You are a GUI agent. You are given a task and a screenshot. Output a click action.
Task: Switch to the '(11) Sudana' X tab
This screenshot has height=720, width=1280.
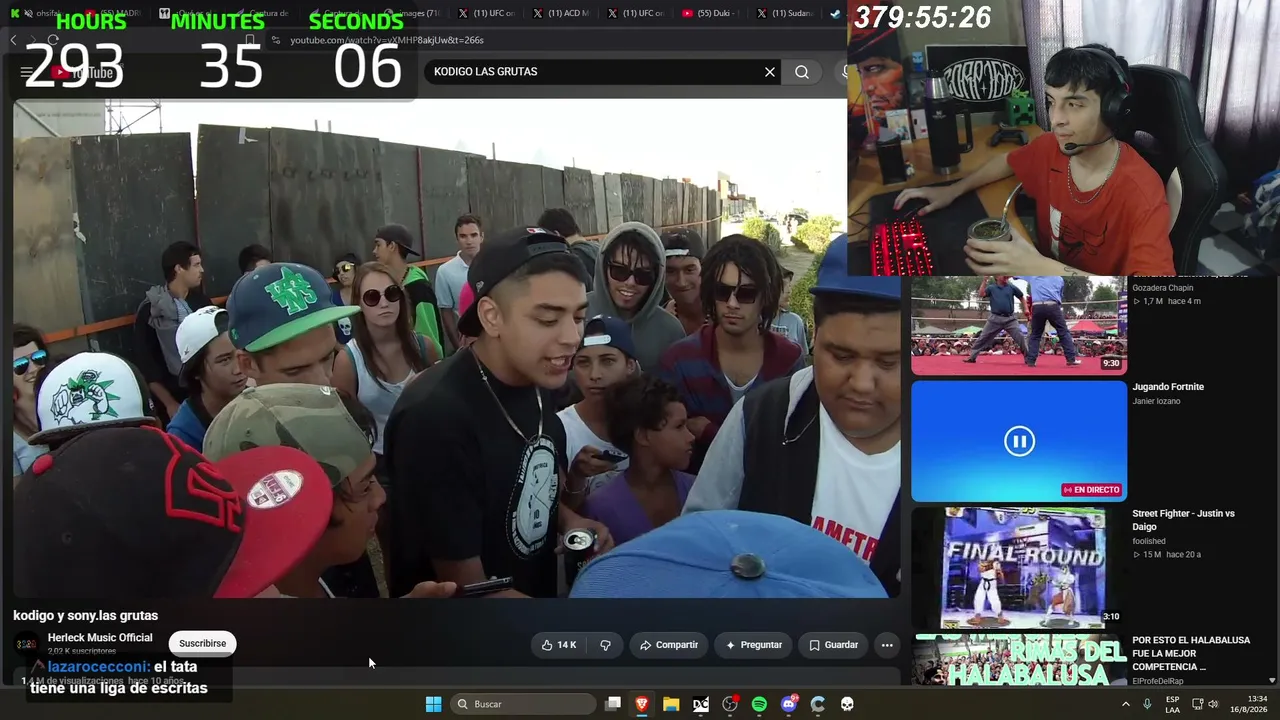click(x=785, y=13)
